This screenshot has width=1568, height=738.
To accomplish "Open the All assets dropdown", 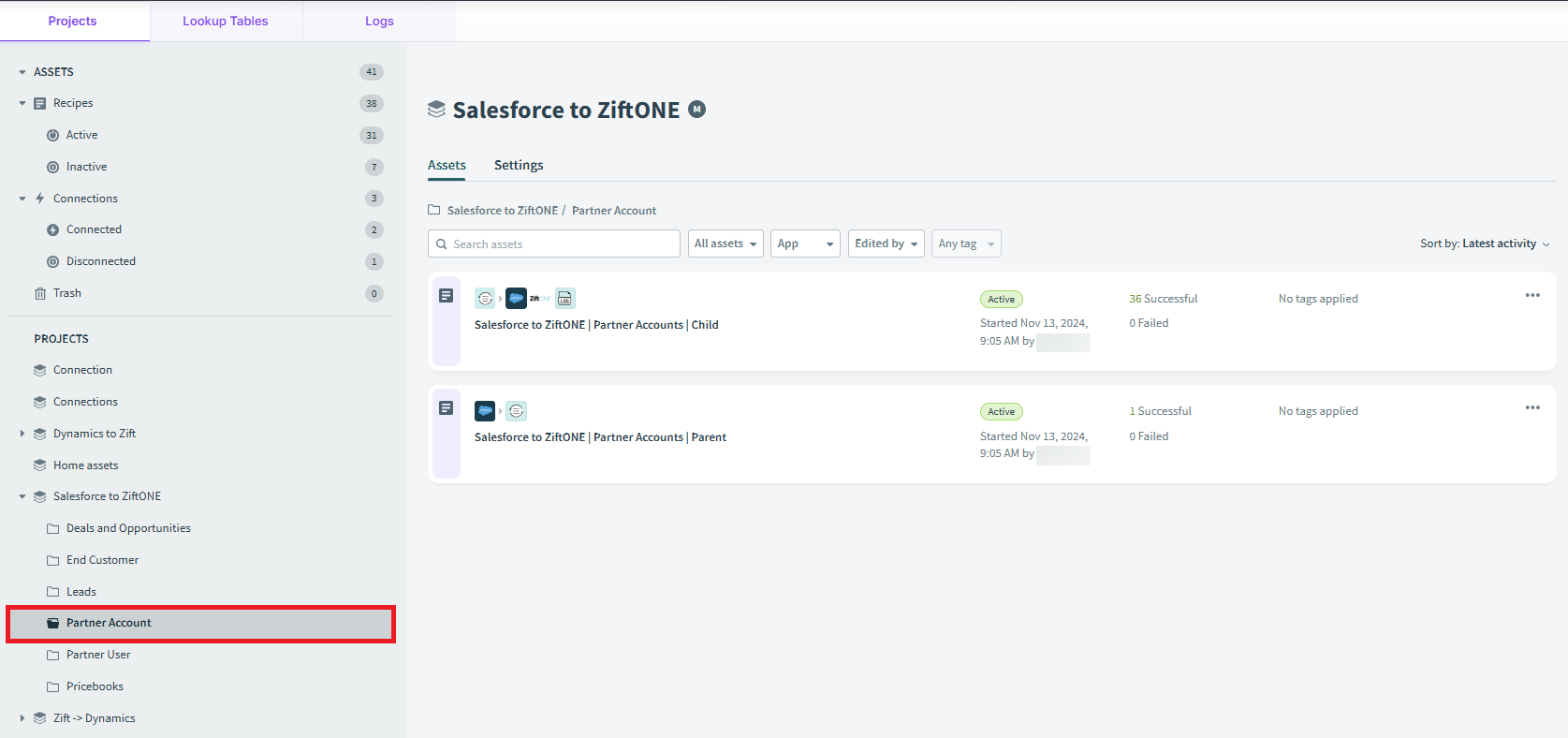I will [x=725, y=244].
